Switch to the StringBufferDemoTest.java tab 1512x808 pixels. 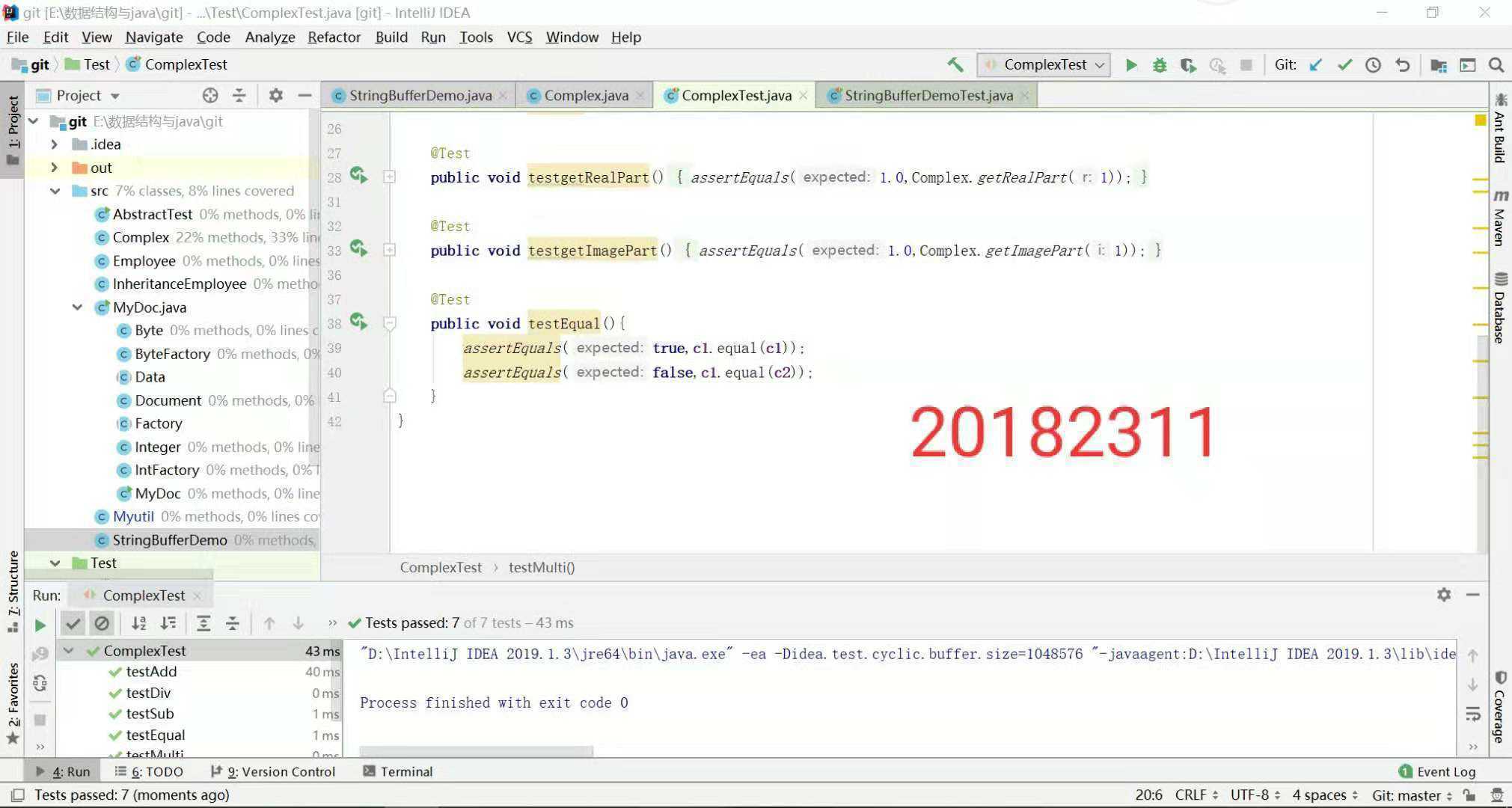(x=928, y=96)
